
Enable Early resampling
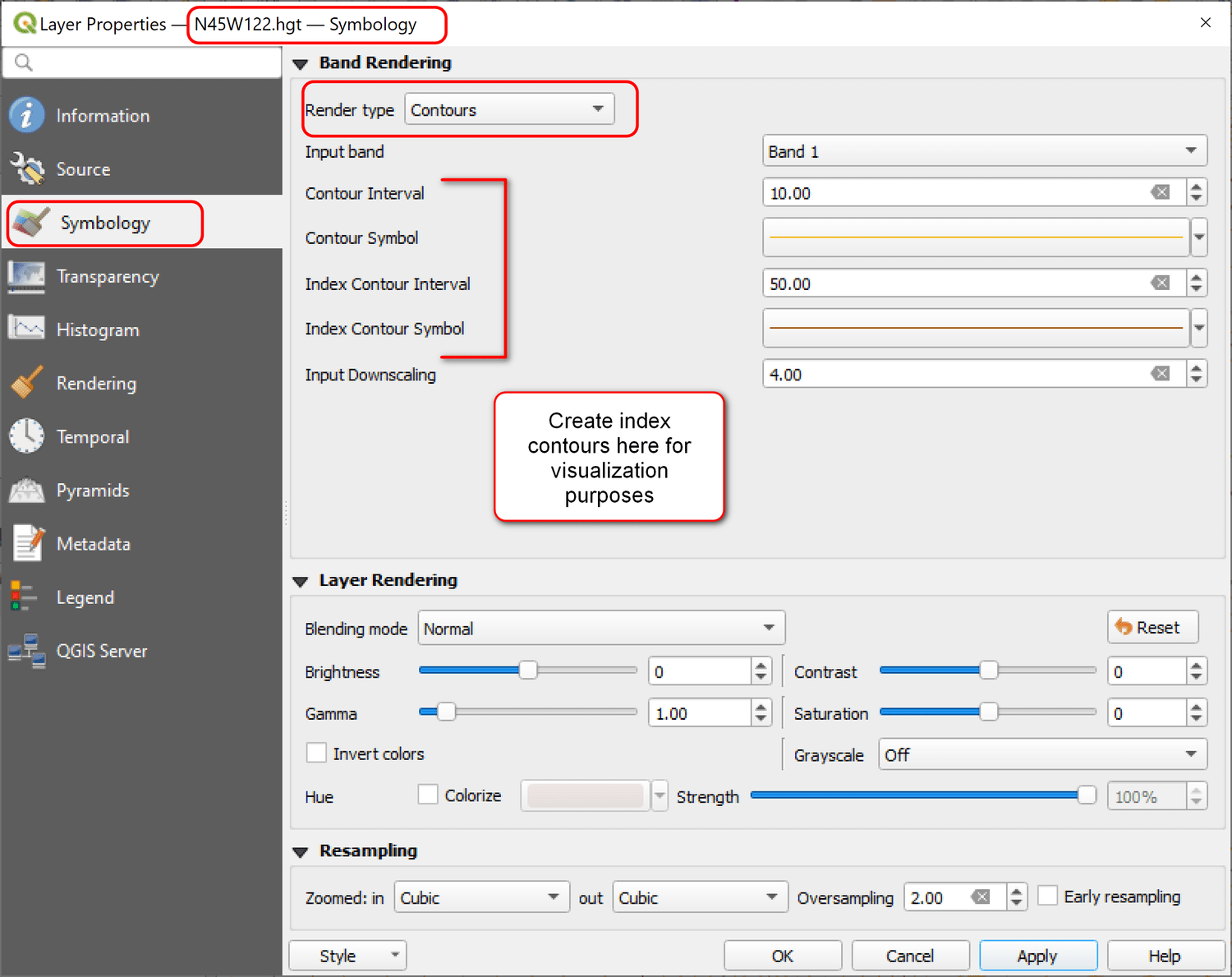point(1048,895)
